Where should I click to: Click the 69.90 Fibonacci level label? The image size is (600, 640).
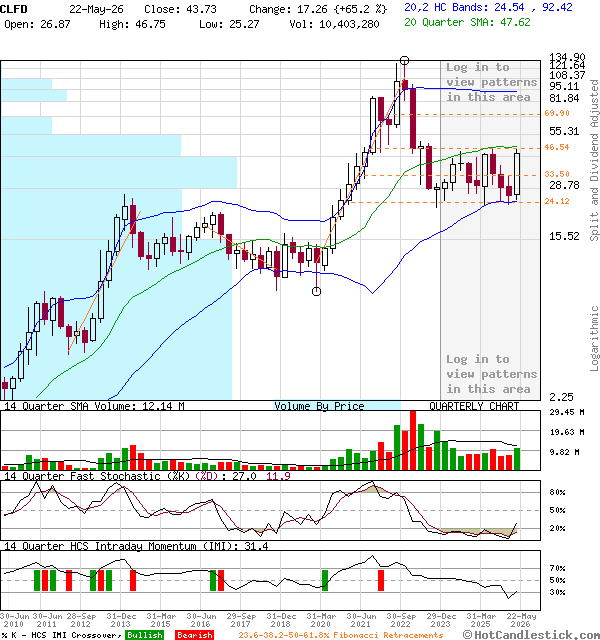(x=557, y=113)
